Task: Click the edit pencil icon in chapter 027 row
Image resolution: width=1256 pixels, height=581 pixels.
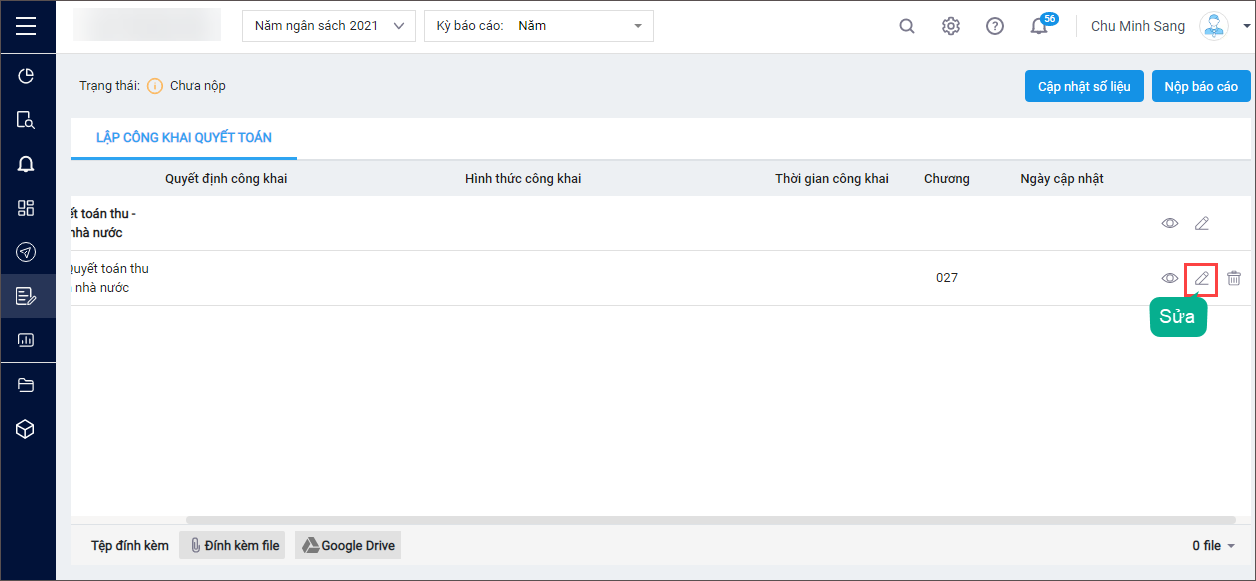Action: 1202,278
